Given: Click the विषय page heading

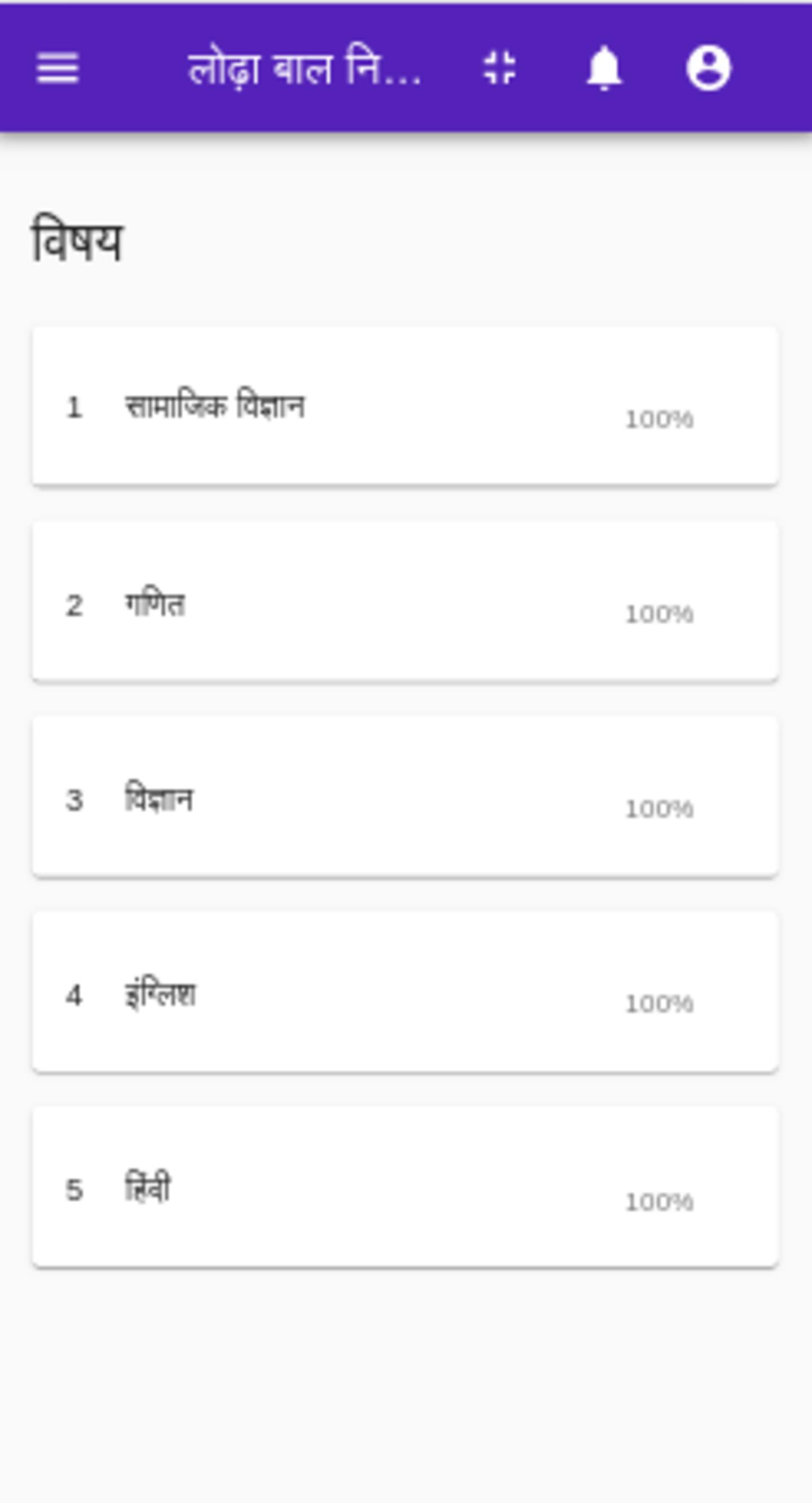Looking at the screenshot, I should click(x=77, y=240).
